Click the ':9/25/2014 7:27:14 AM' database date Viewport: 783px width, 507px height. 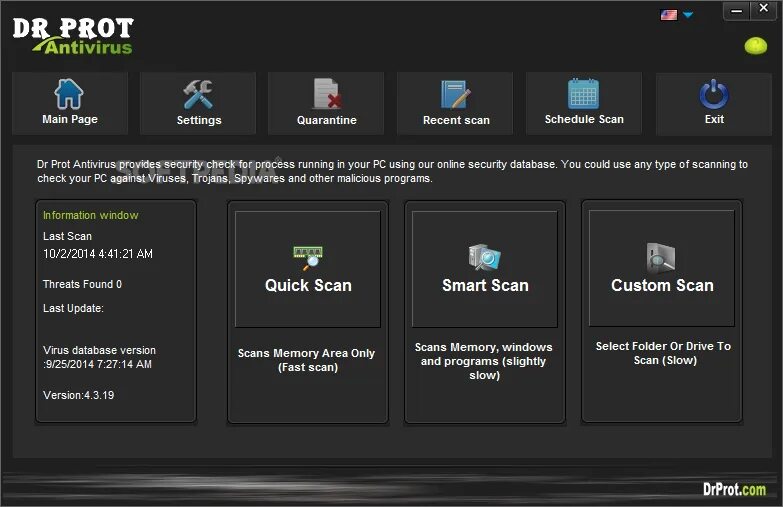pyautogui.click(x=97, y=364)
